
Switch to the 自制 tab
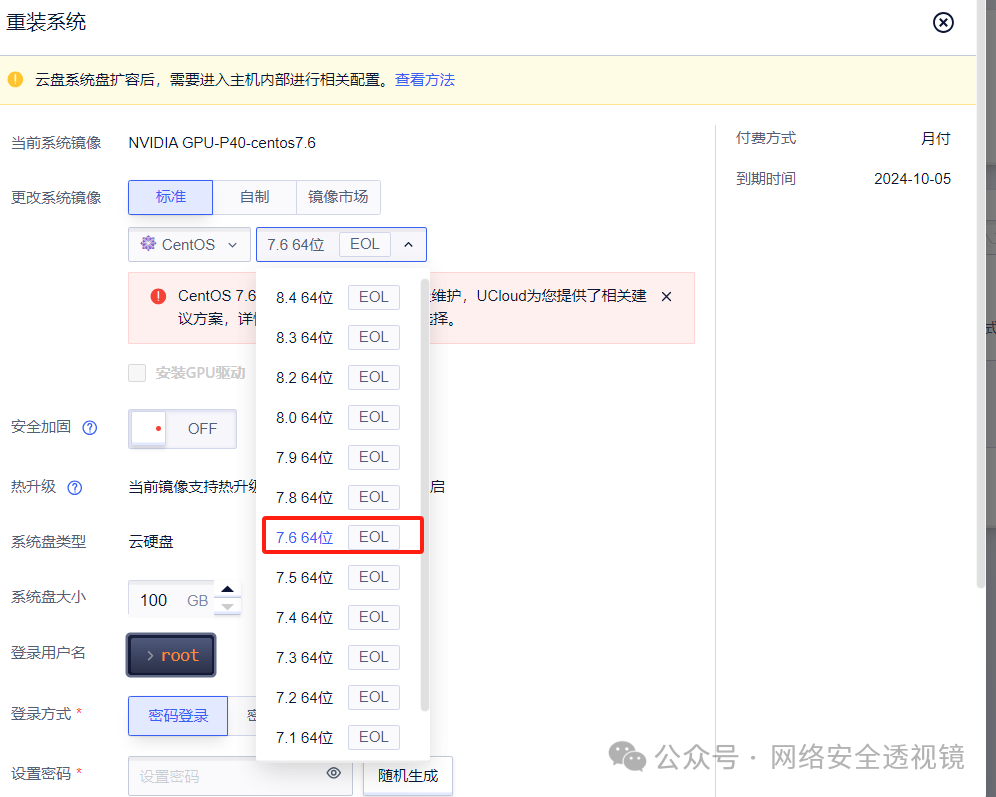click(x=255, y=197)
